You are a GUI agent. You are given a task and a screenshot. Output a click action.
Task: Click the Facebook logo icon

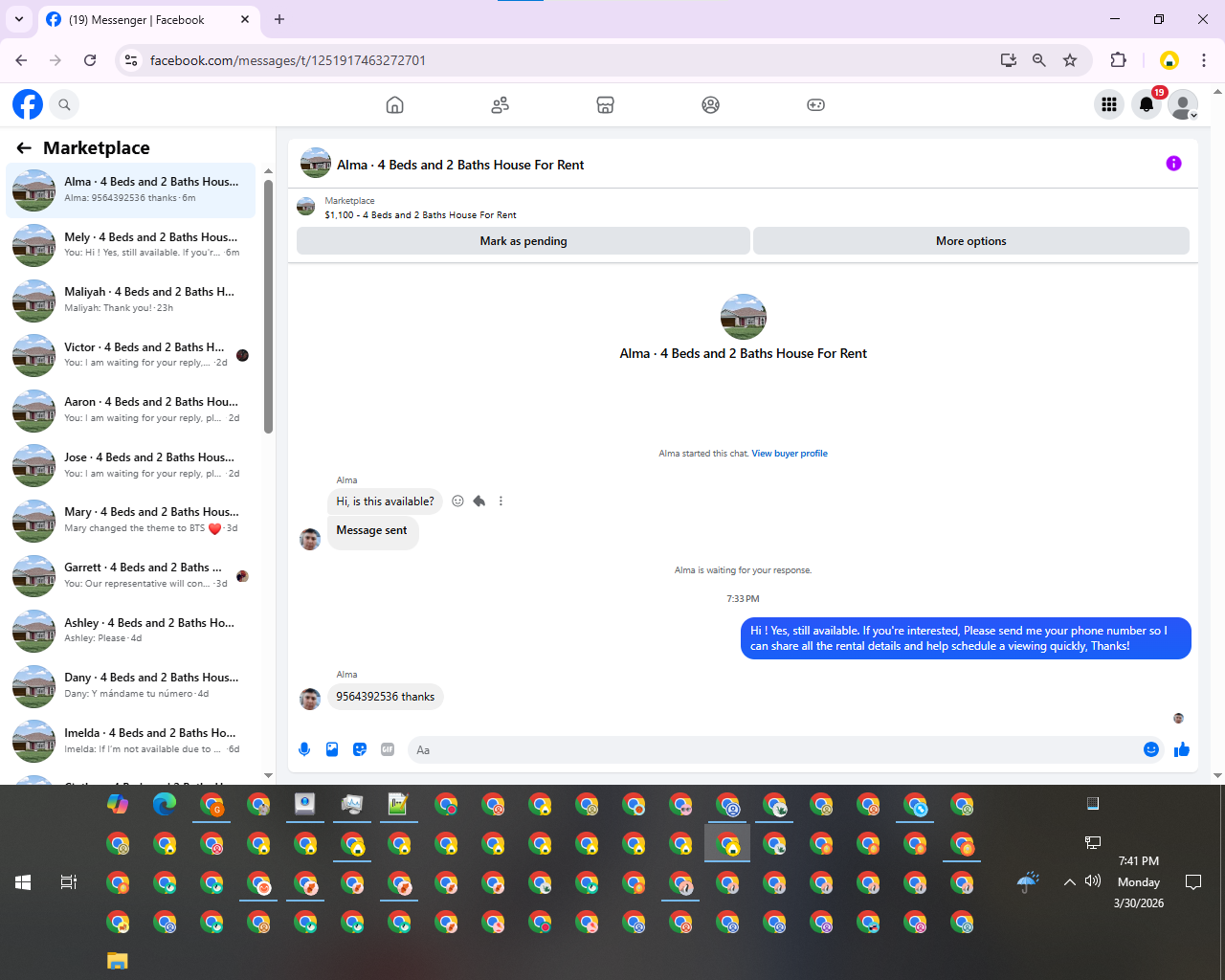(28, 104)
